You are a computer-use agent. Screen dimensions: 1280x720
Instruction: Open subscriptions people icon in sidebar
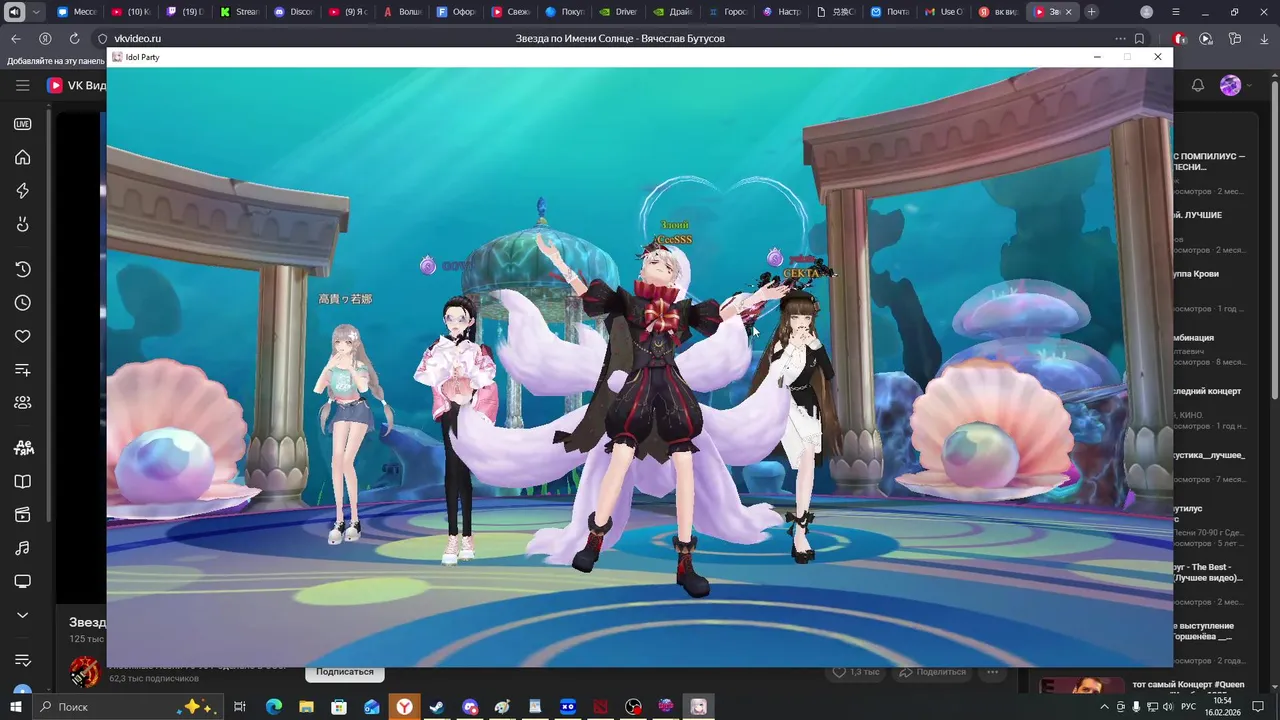click(x=22, y=403)
